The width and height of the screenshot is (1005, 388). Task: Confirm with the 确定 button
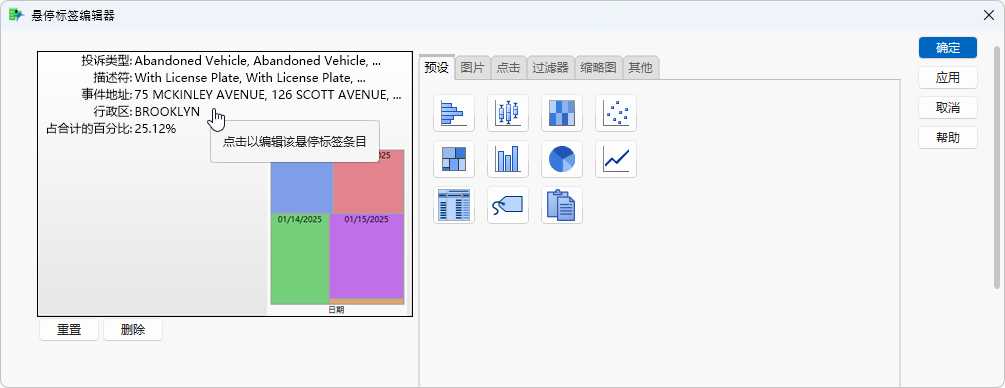tap(947, 48)
